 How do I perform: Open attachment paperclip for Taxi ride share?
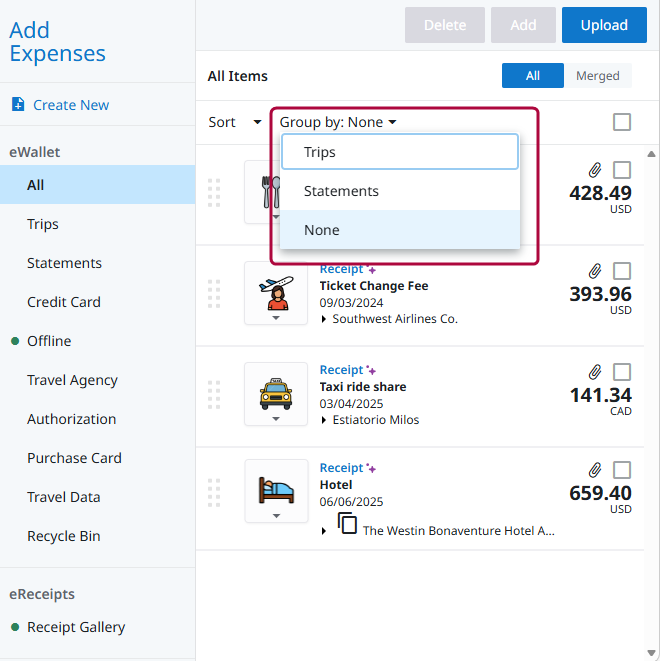point(595,372)
